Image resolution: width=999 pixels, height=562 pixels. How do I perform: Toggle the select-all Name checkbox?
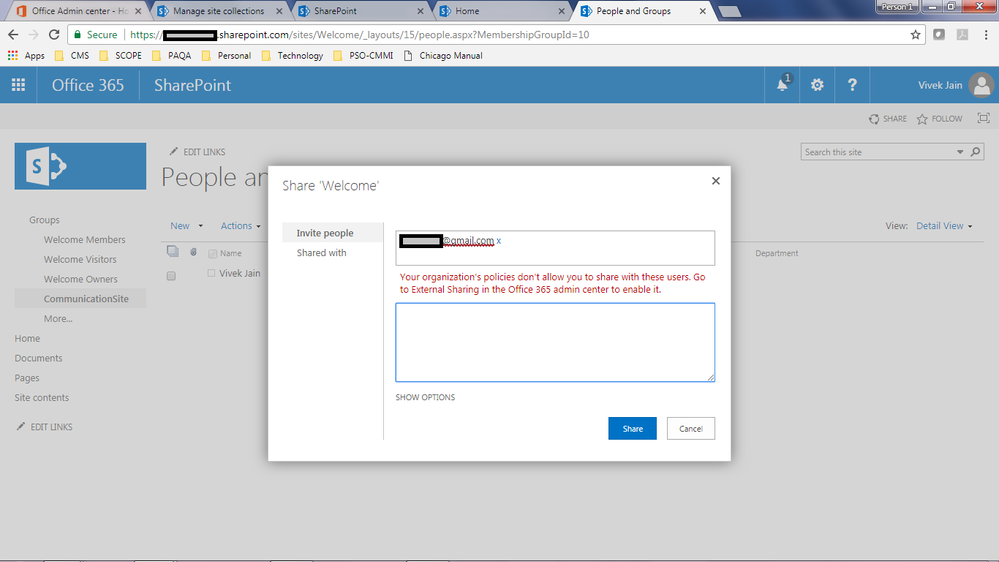coord(213,254)
